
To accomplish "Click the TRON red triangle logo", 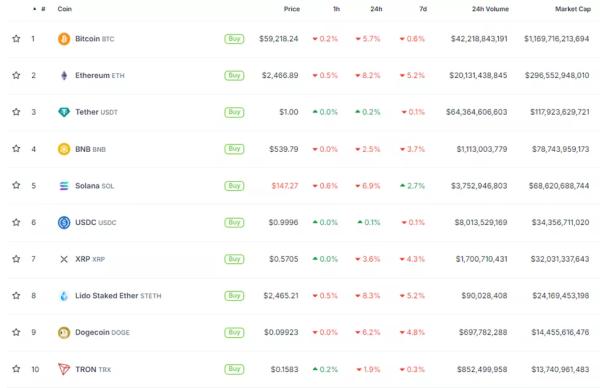I will click(64, 369).
